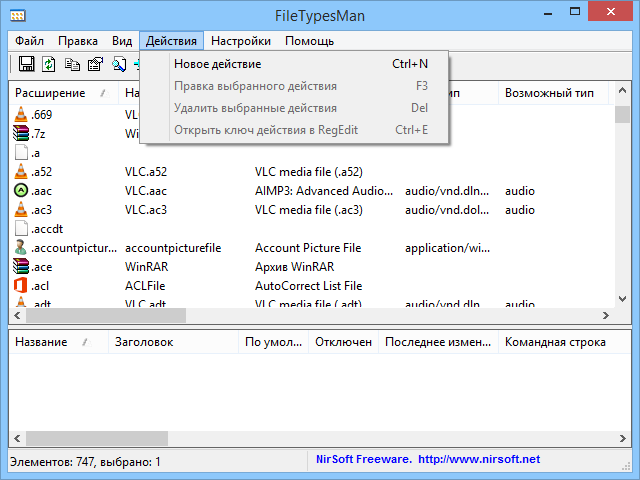Select the 'AIMP3: Advanced Audio...' description

pos(324,191)
